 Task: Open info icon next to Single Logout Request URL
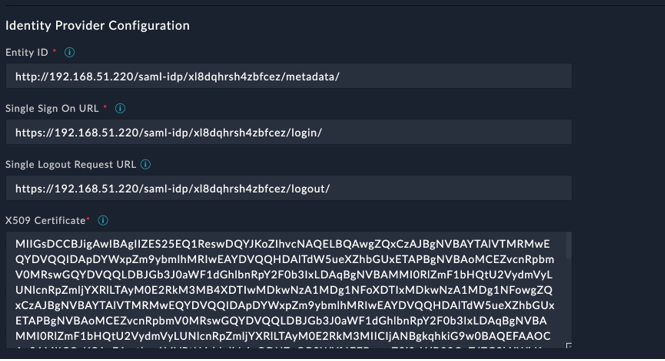145,164
